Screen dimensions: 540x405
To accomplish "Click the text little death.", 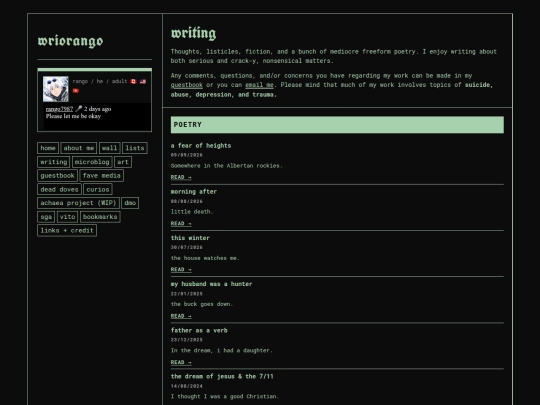I will pyautogui.click(x=192, y=212).
